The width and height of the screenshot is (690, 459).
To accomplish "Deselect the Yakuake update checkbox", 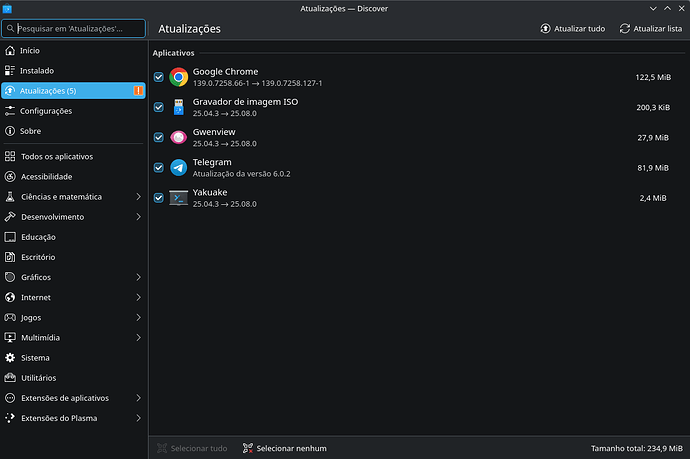I will pos(158,197).
